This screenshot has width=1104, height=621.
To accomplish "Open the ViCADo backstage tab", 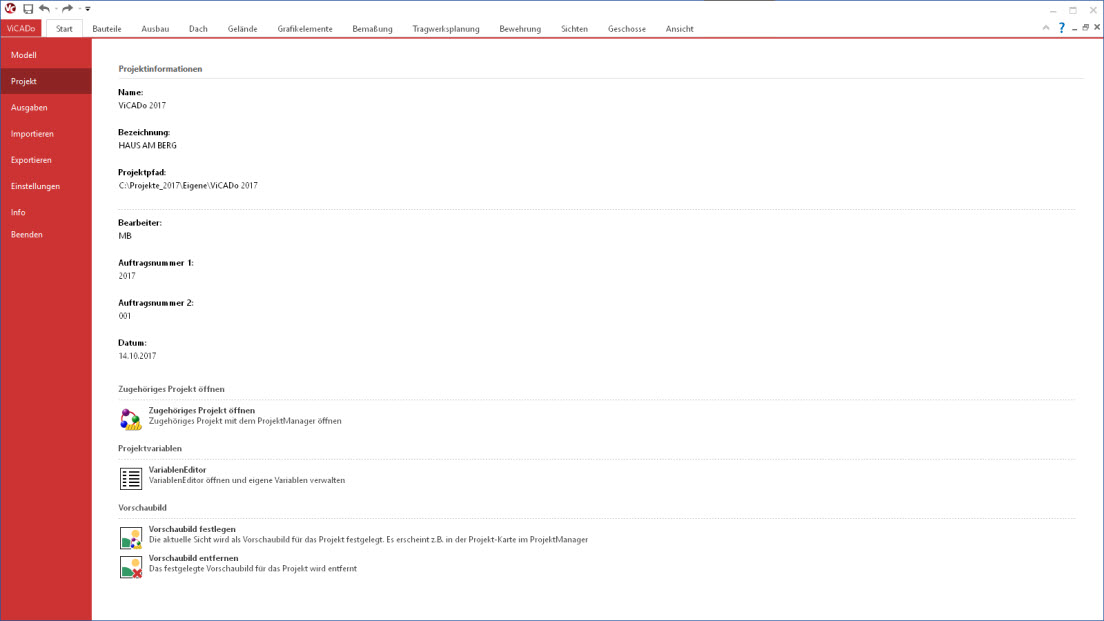I will [x=21, y=29].
